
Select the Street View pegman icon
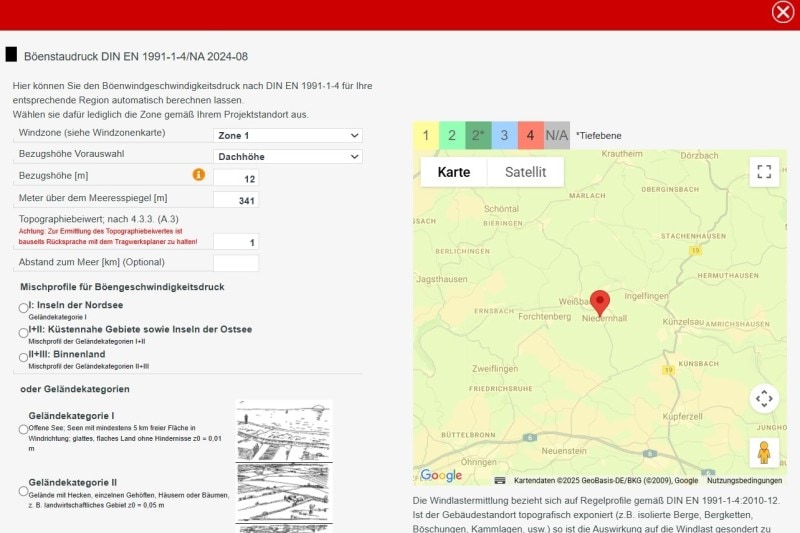coord(764,452)
